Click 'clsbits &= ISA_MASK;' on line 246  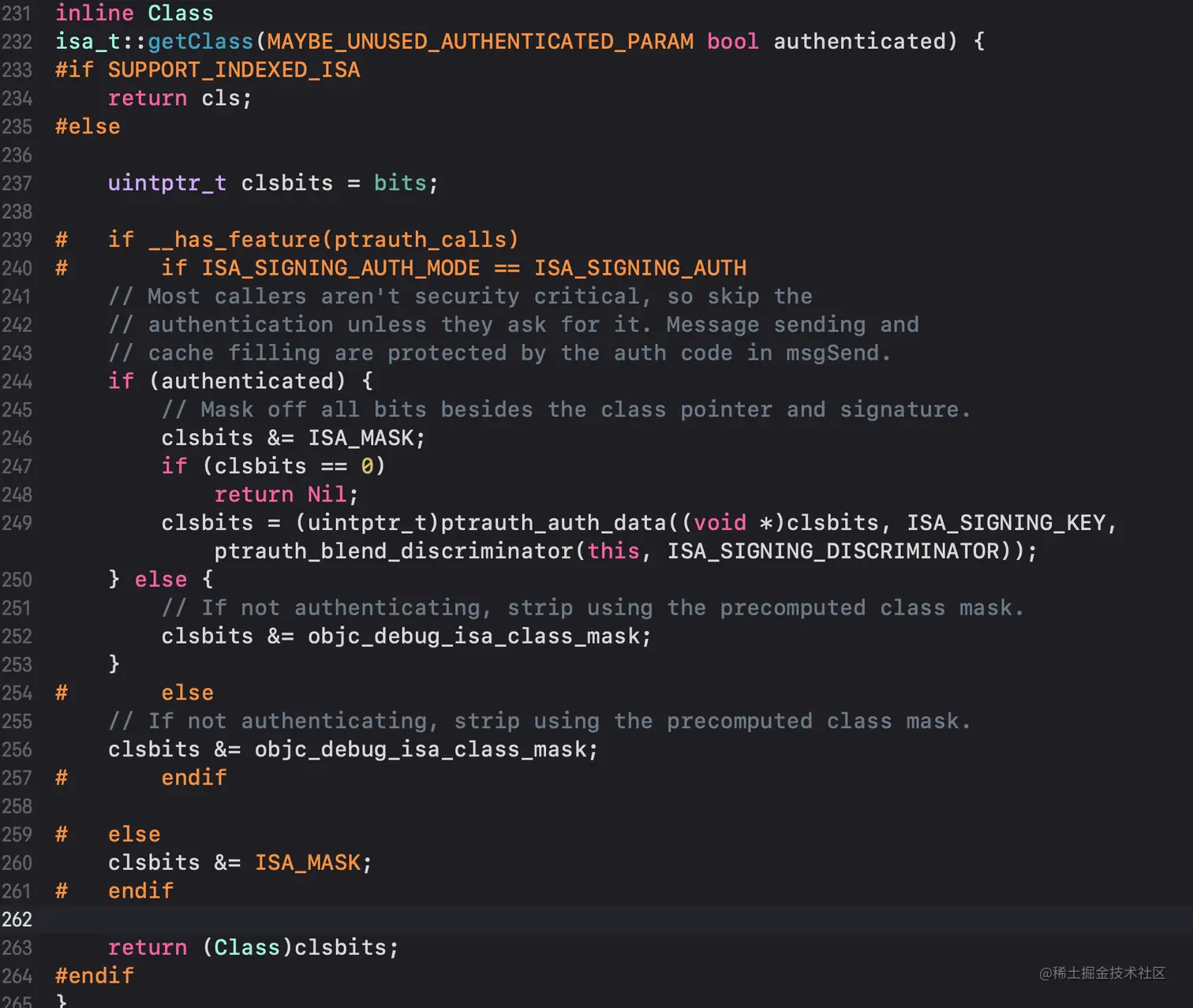pyautogui.click(x=294, y=439)
